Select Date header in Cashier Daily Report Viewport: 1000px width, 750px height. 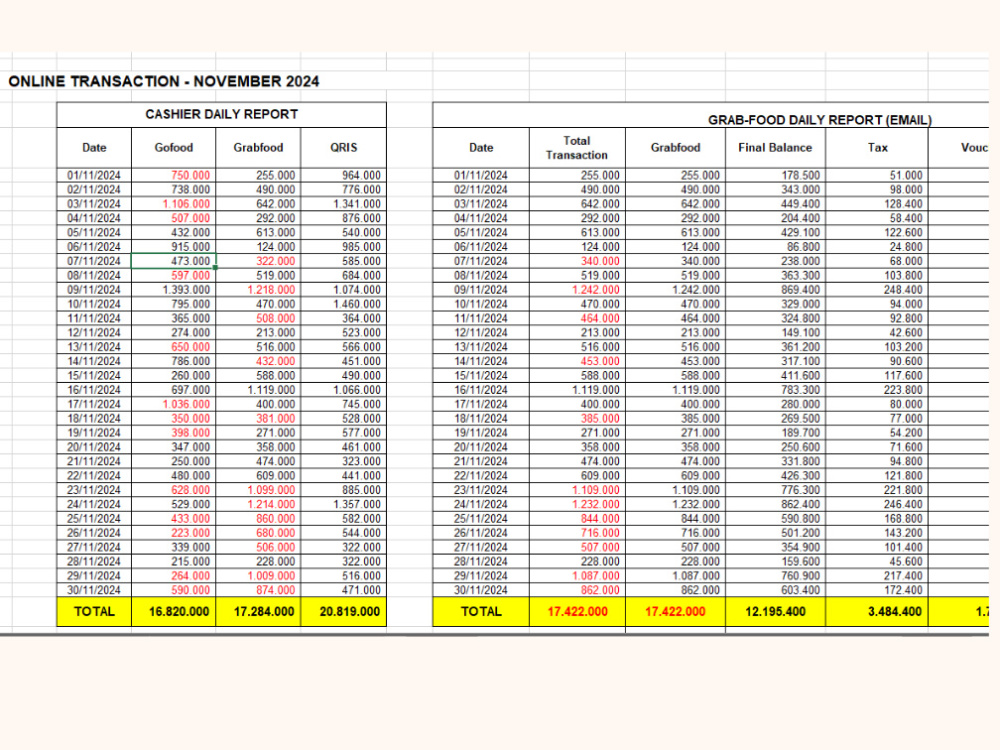tap(94, 147)
